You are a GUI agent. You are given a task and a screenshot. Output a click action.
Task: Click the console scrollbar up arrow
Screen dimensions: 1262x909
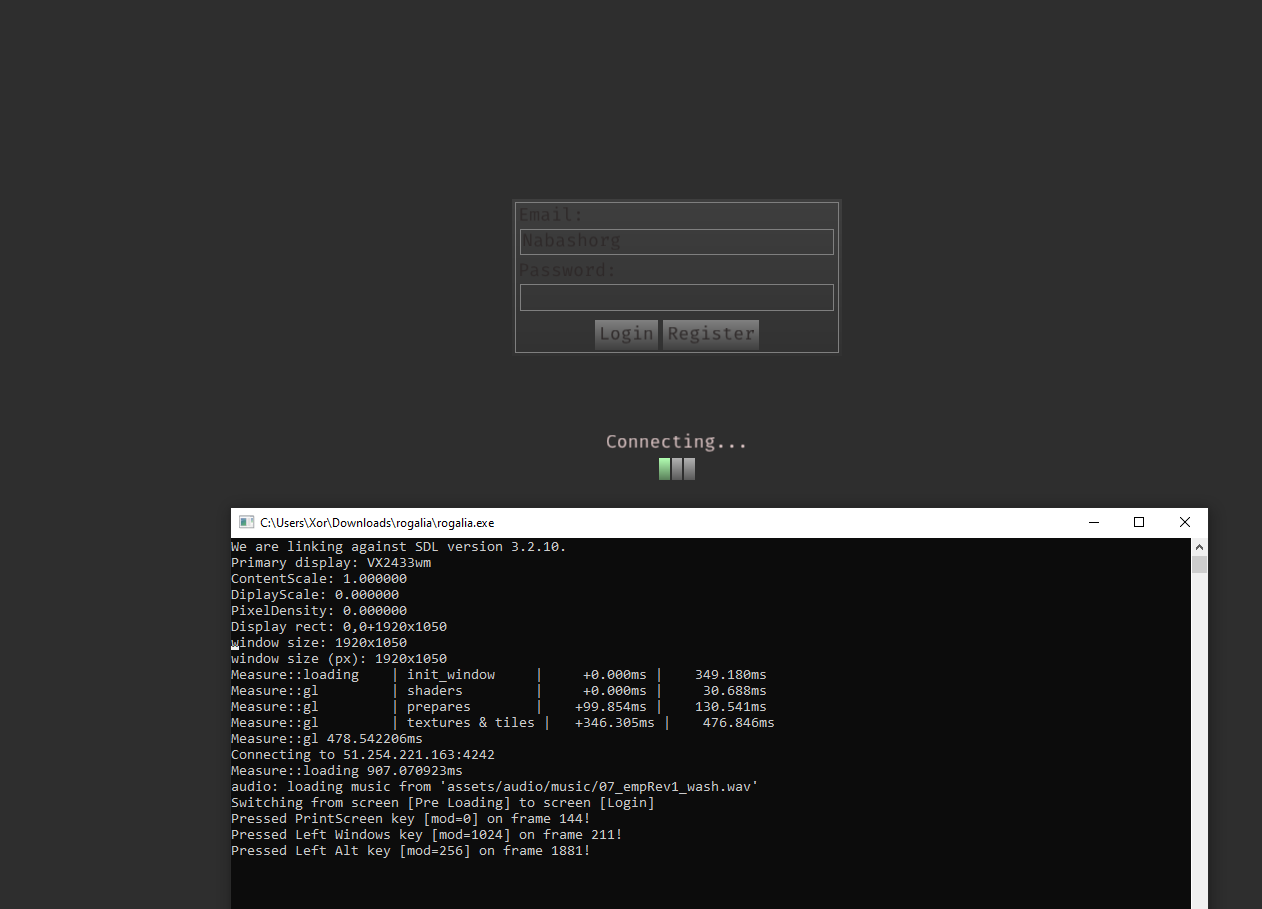[x=1199, y=546]
